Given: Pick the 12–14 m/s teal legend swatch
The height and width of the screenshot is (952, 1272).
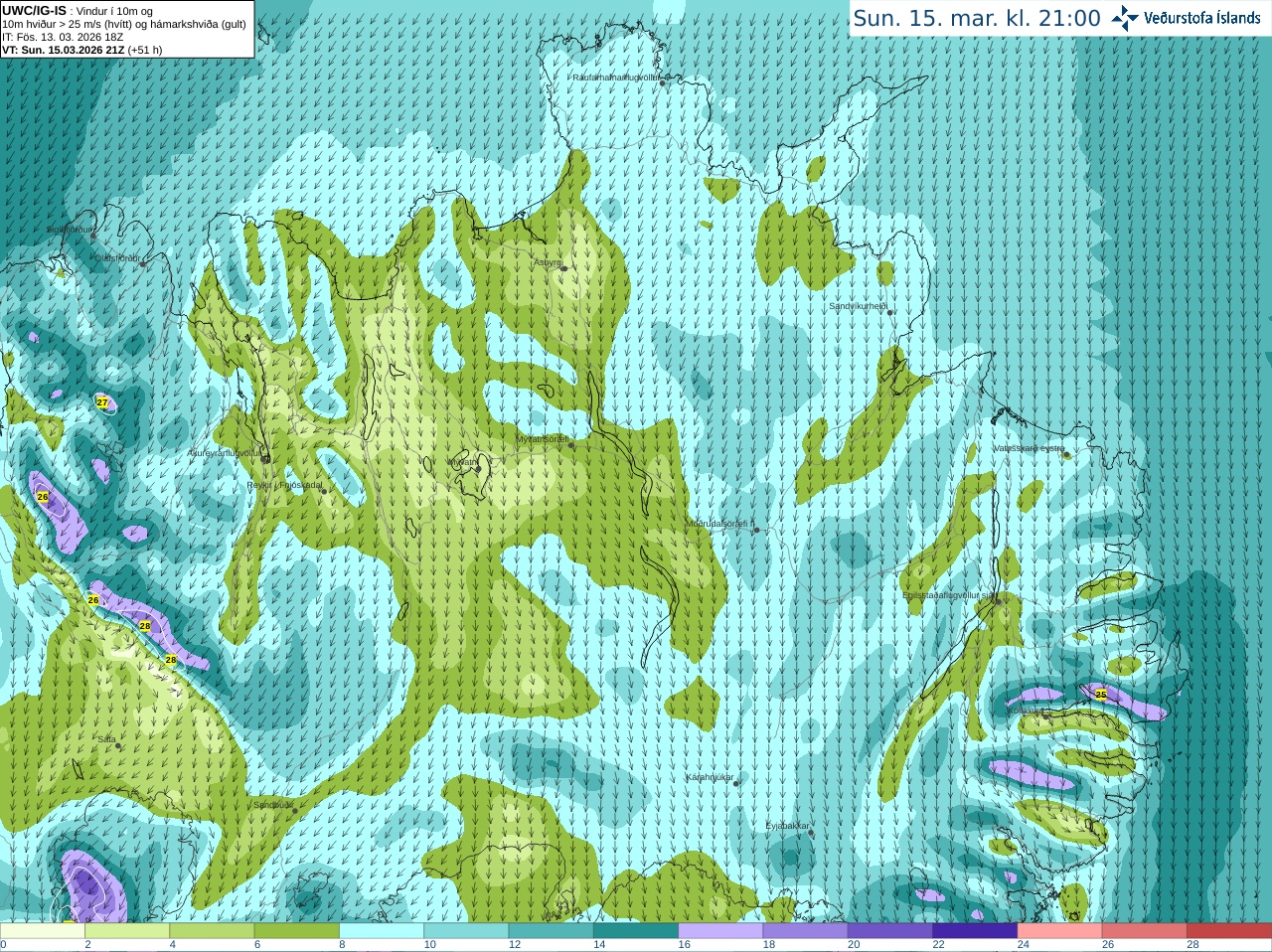Looking at the screenshot, I should click(552, 931).
